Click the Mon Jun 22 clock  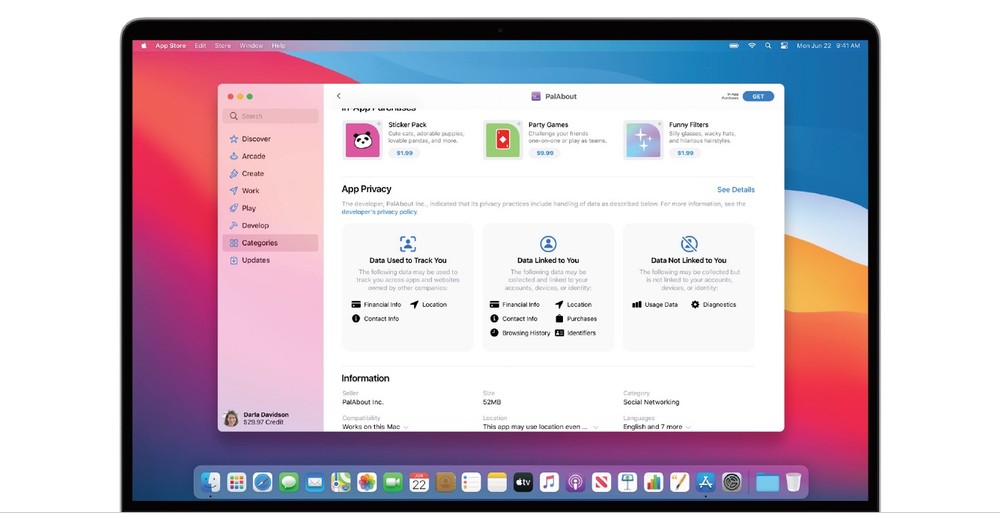pos(828,46)
